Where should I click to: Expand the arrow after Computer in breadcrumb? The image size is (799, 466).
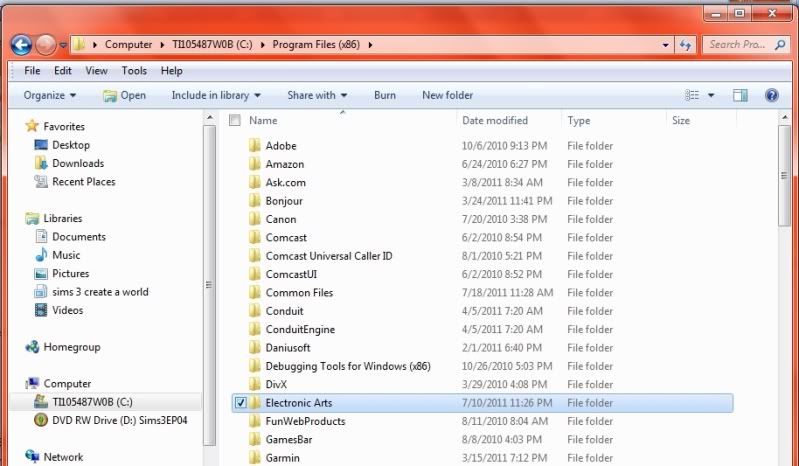click(162, 45)
